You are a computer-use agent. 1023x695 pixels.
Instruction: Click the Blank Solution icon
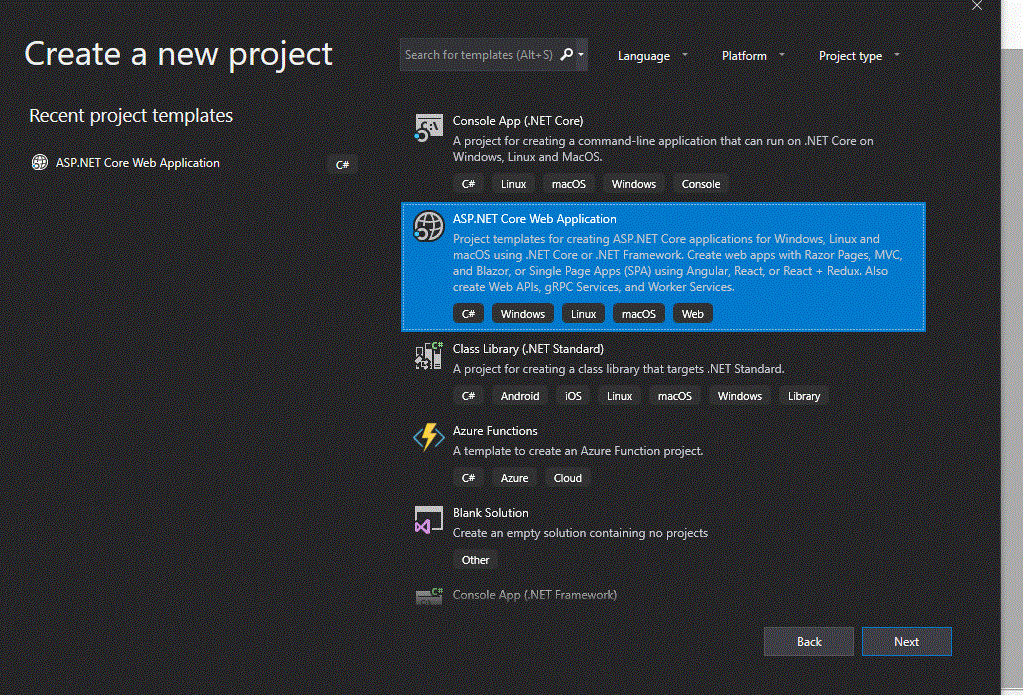pyautogui.click(x=428, y=520)
